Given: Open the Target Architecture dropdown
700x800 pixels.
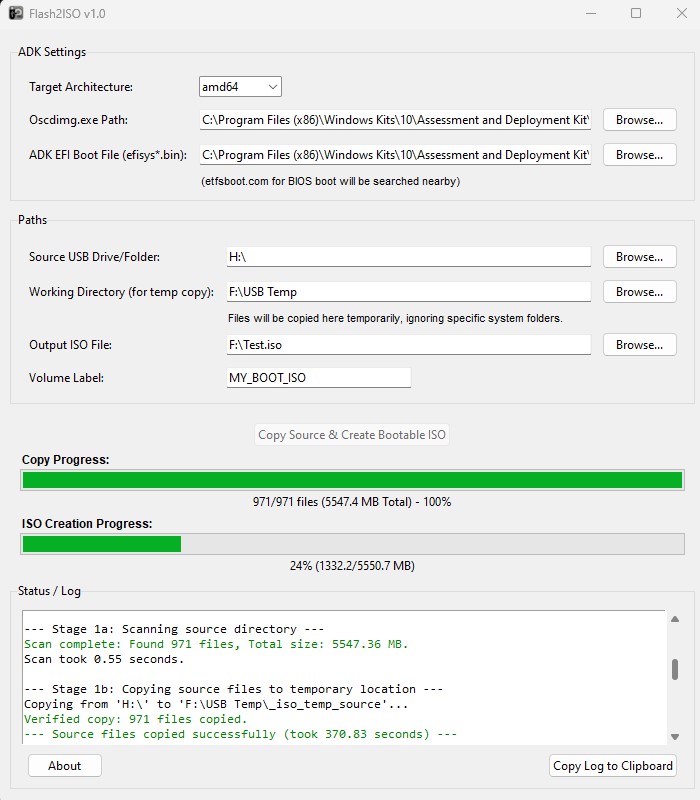Looking at the screenshot, I should point(240,87).
